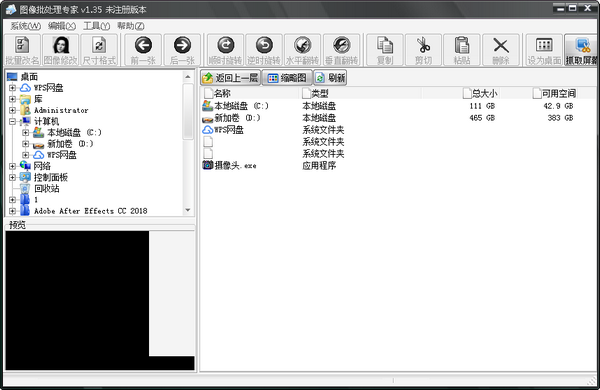Click the scissors cut (剪切) icon

click(x=423, y=50)
